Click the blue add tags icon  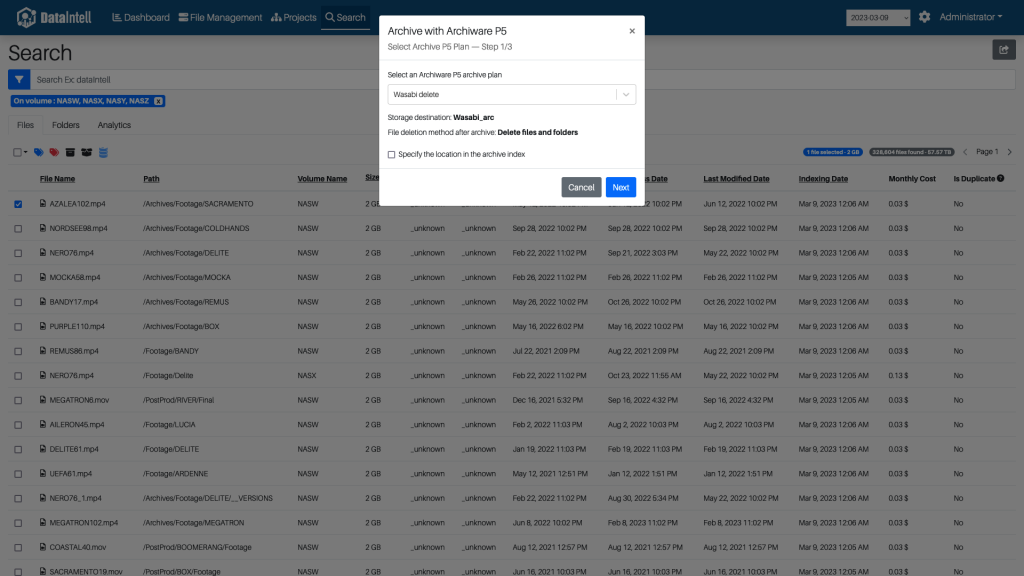tap(39, 152)
